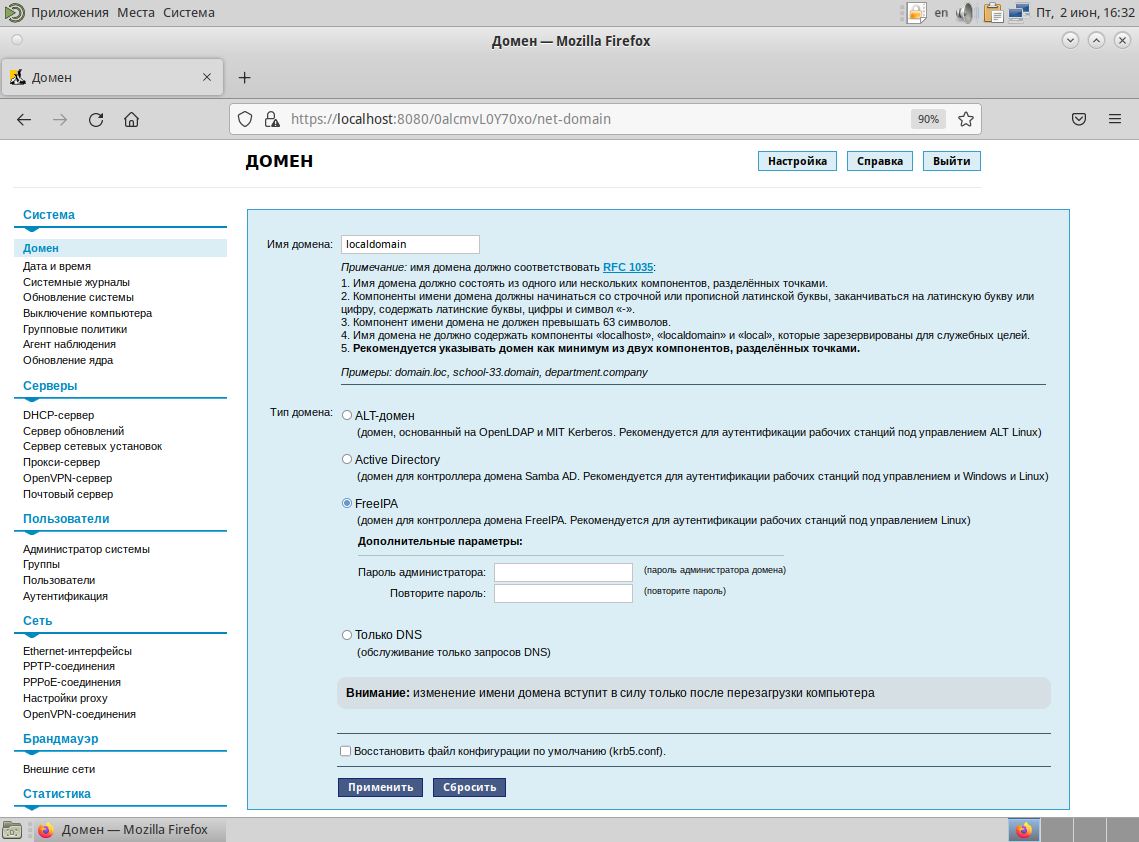The image size is (1139, 842).
Task: Open Агент наблюдения link
Action: [x=69, y=344]
